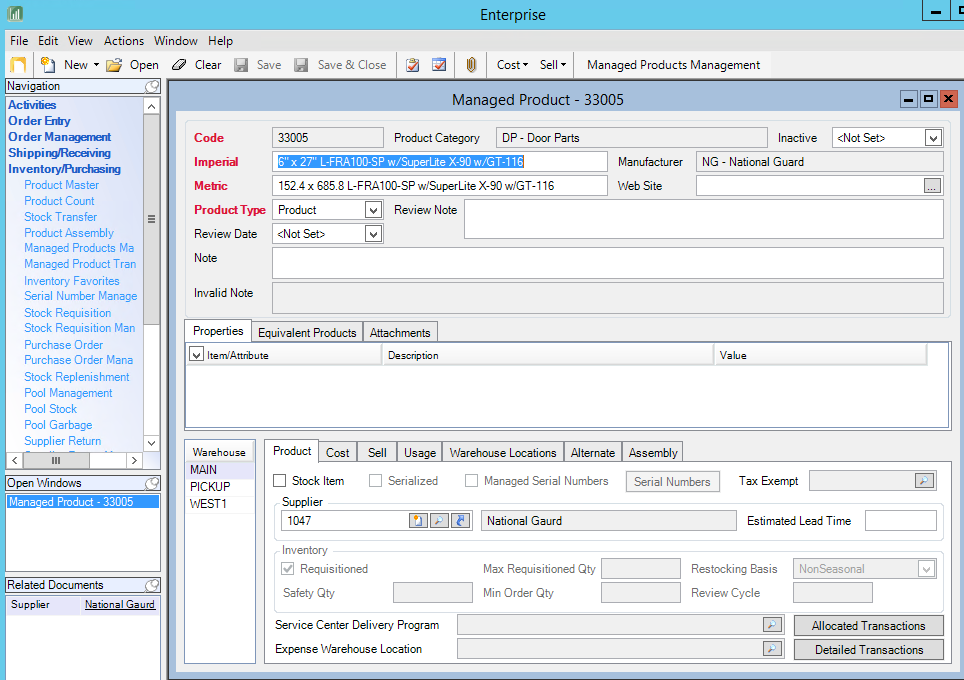Open the Actions menu
Viewport: 964px width, 680px height.
tap(124, 41)
